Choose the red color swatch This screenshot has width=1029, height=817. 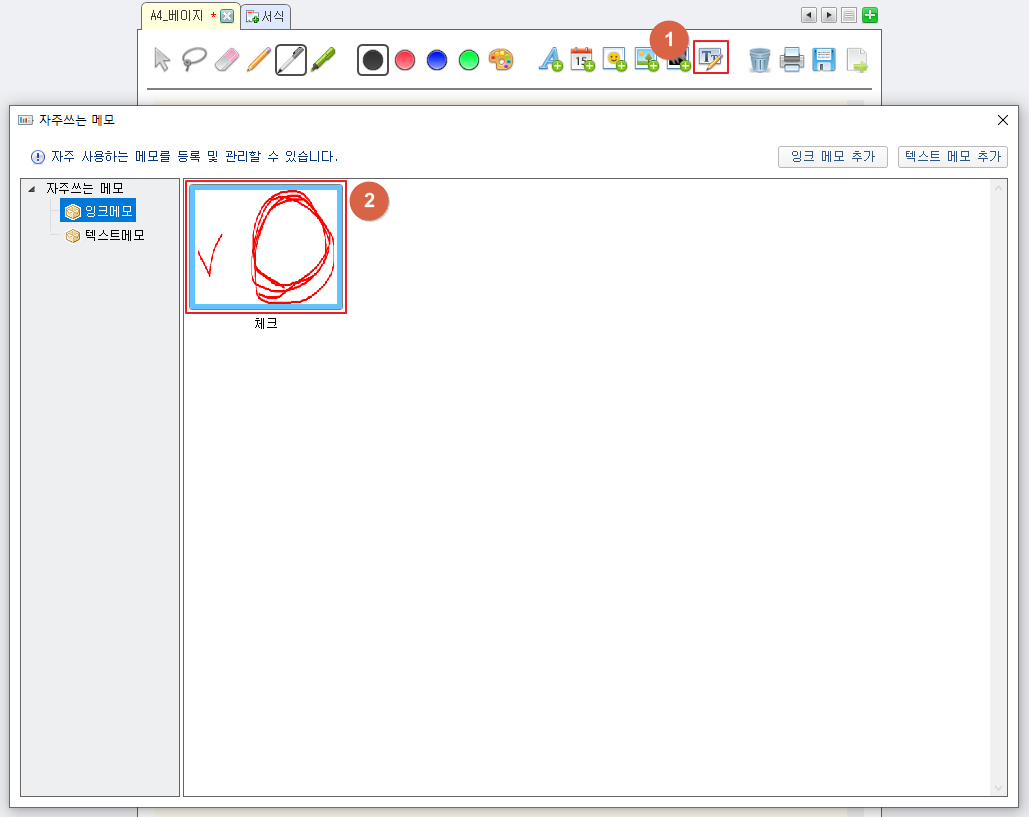point(405,60)
